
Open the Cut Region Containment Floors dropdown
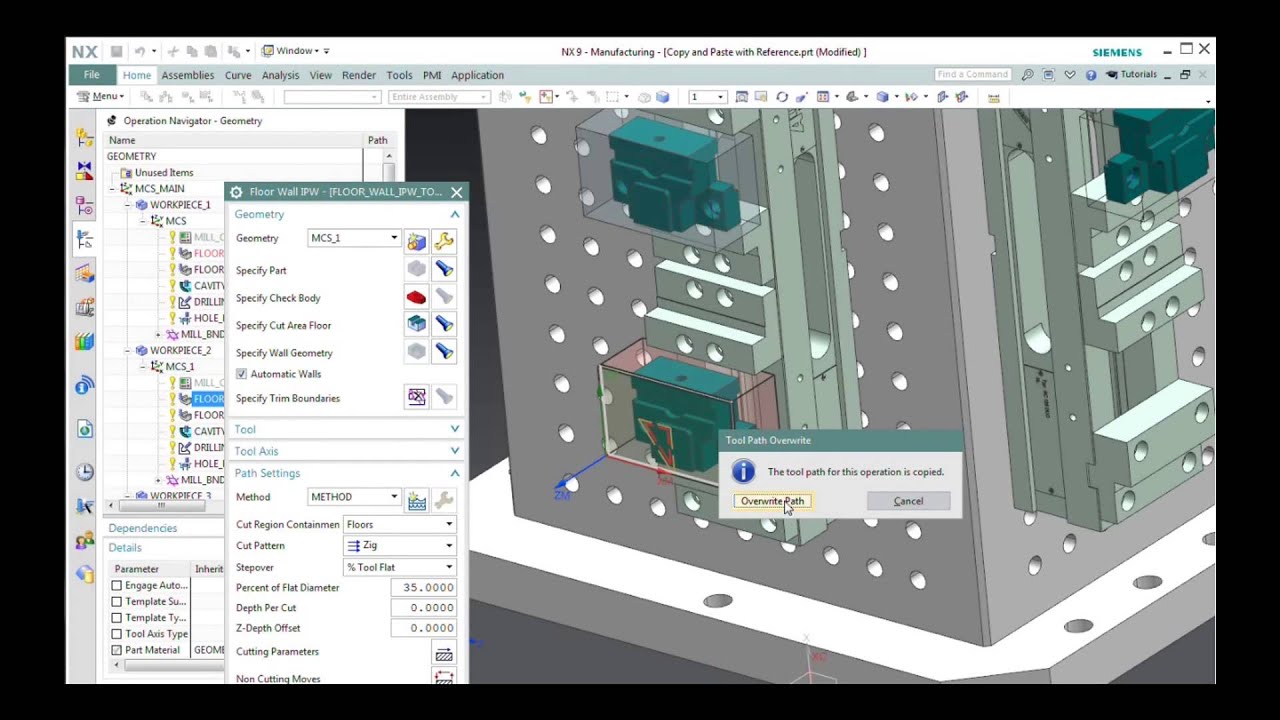[x=399, y=524]
